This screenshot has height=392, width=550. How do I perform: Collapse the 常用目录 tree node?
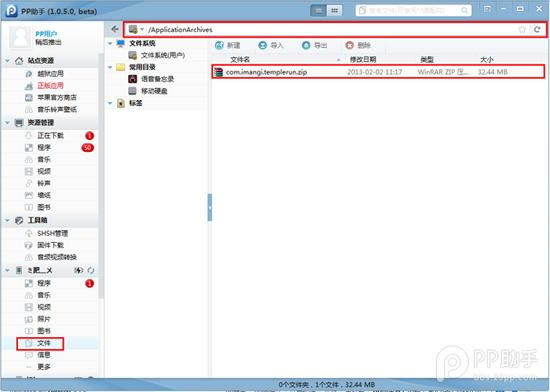tap(110, 67)
